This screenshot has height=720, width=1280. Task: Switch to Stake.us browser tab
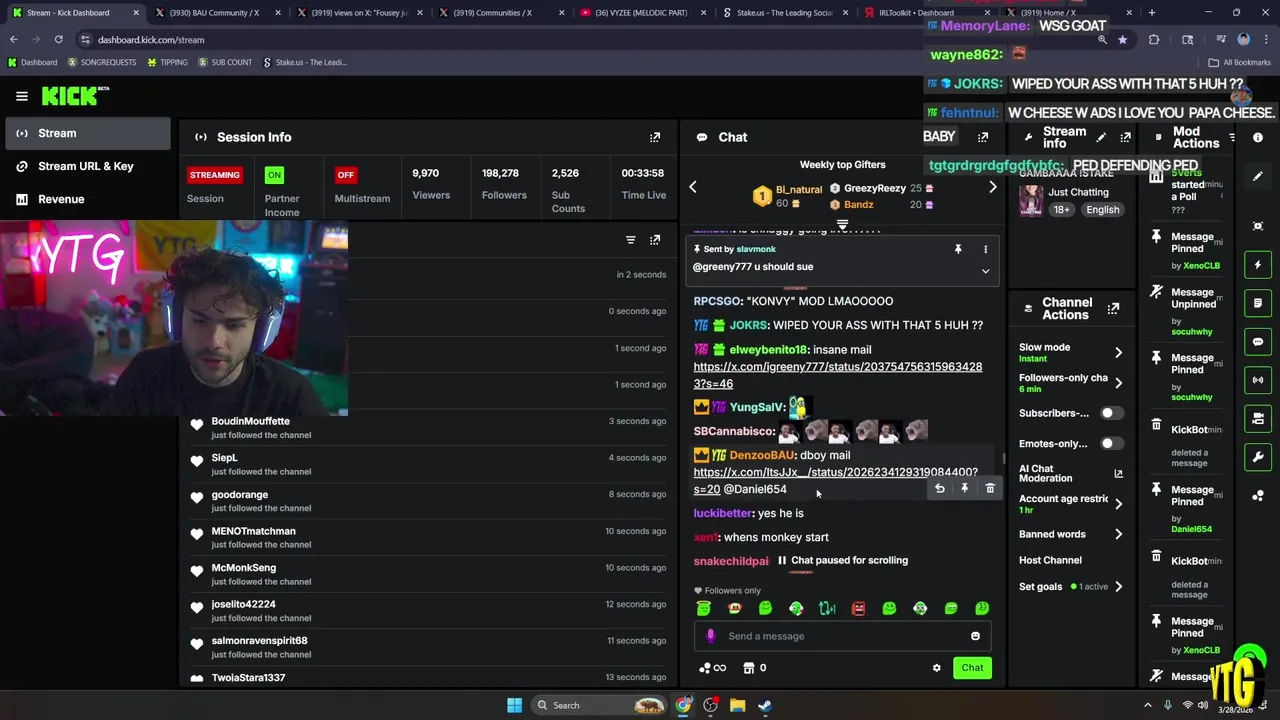(x=784, y=13)
